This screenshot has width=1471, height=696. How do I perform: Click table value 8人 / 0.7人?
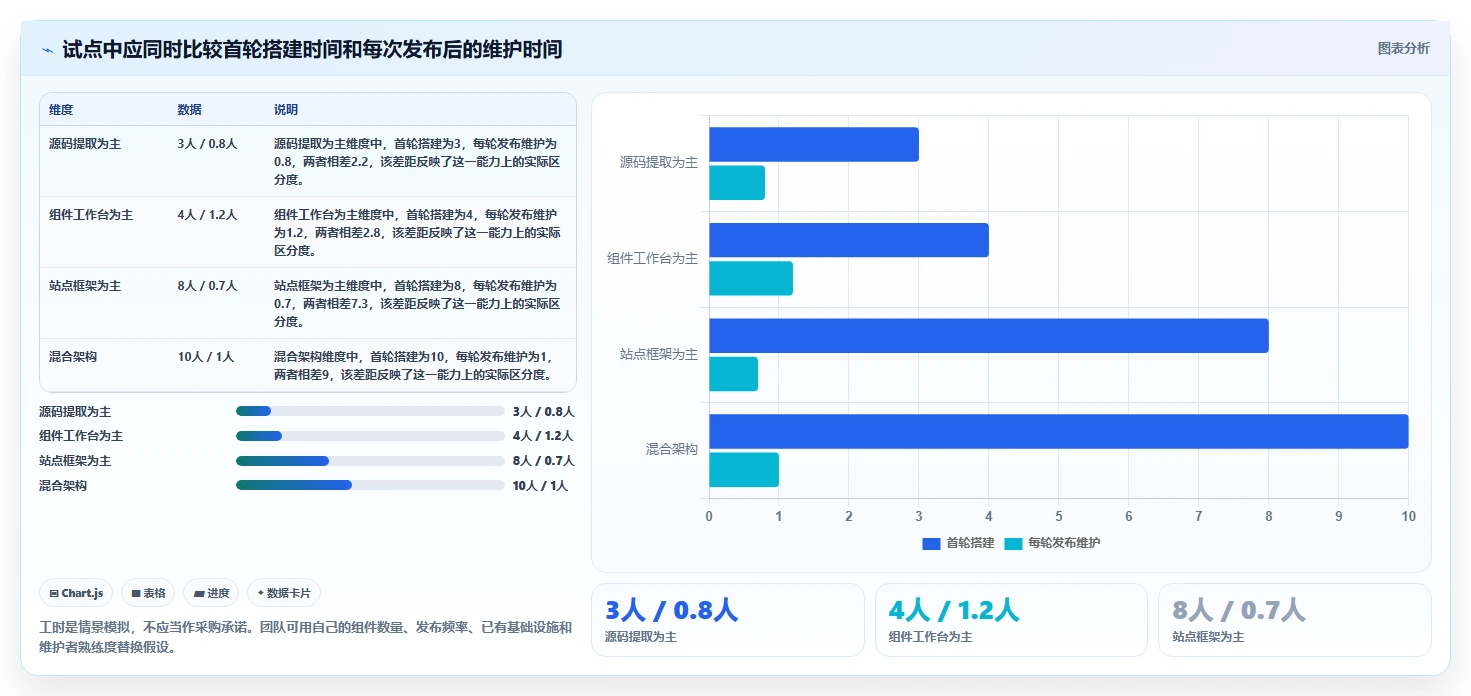(207, 286)
